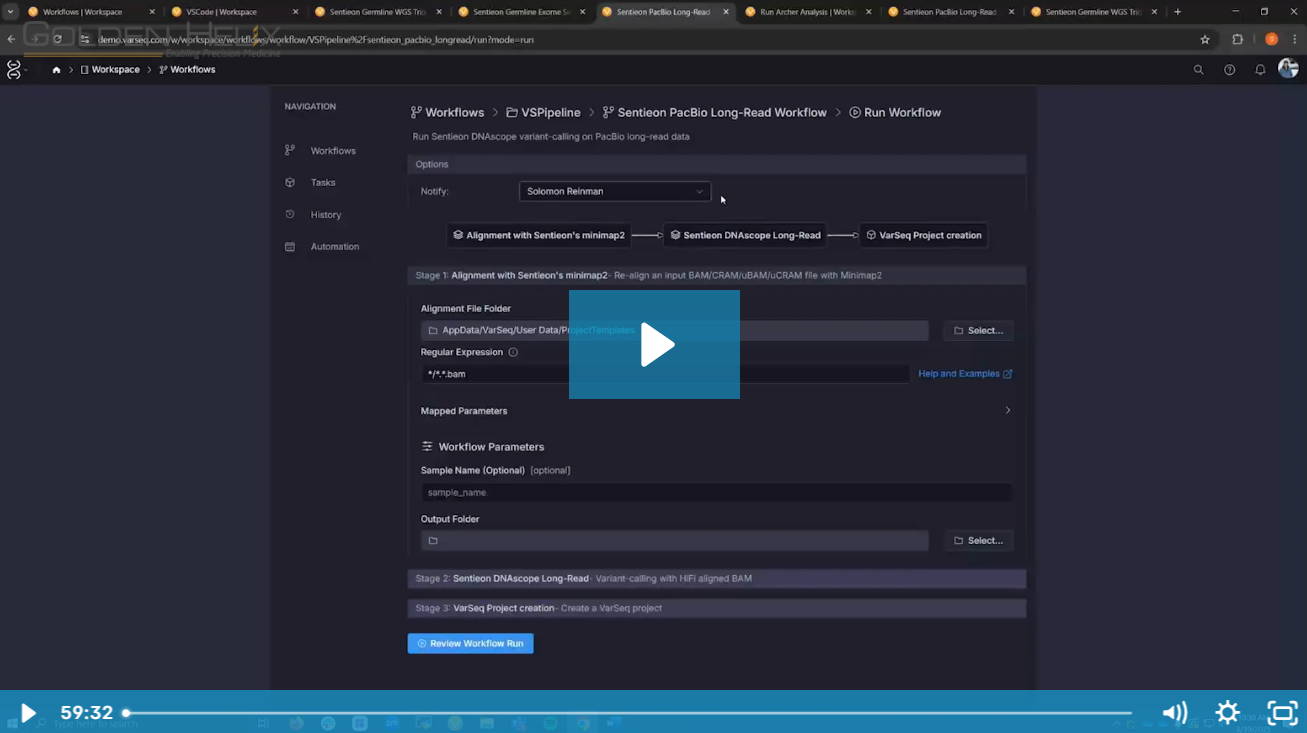Image resolution: width=1307 pixels, height=733 pixels.
Task: Click the Review Workflow Run button
Action: coord(471,644)
